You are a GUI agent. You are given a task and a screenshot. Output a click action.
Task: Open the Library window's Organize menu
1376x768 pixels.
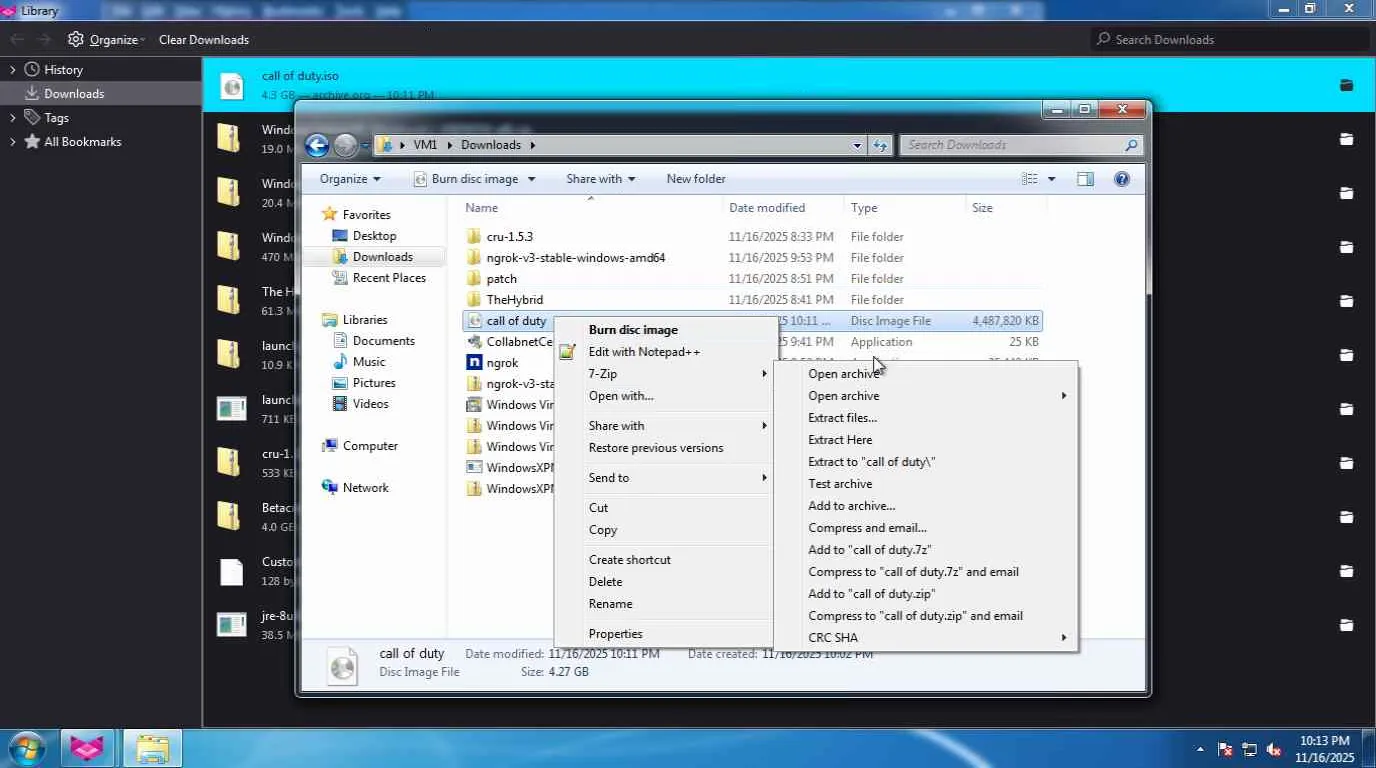tap(107, 39)
